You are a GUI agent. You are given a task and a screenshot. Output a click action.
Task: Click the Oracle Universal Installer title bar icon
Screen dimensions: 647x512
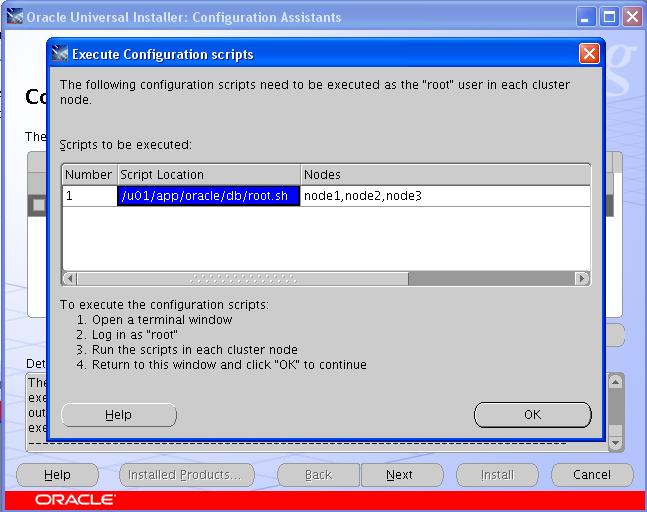(x=14, y=17)
